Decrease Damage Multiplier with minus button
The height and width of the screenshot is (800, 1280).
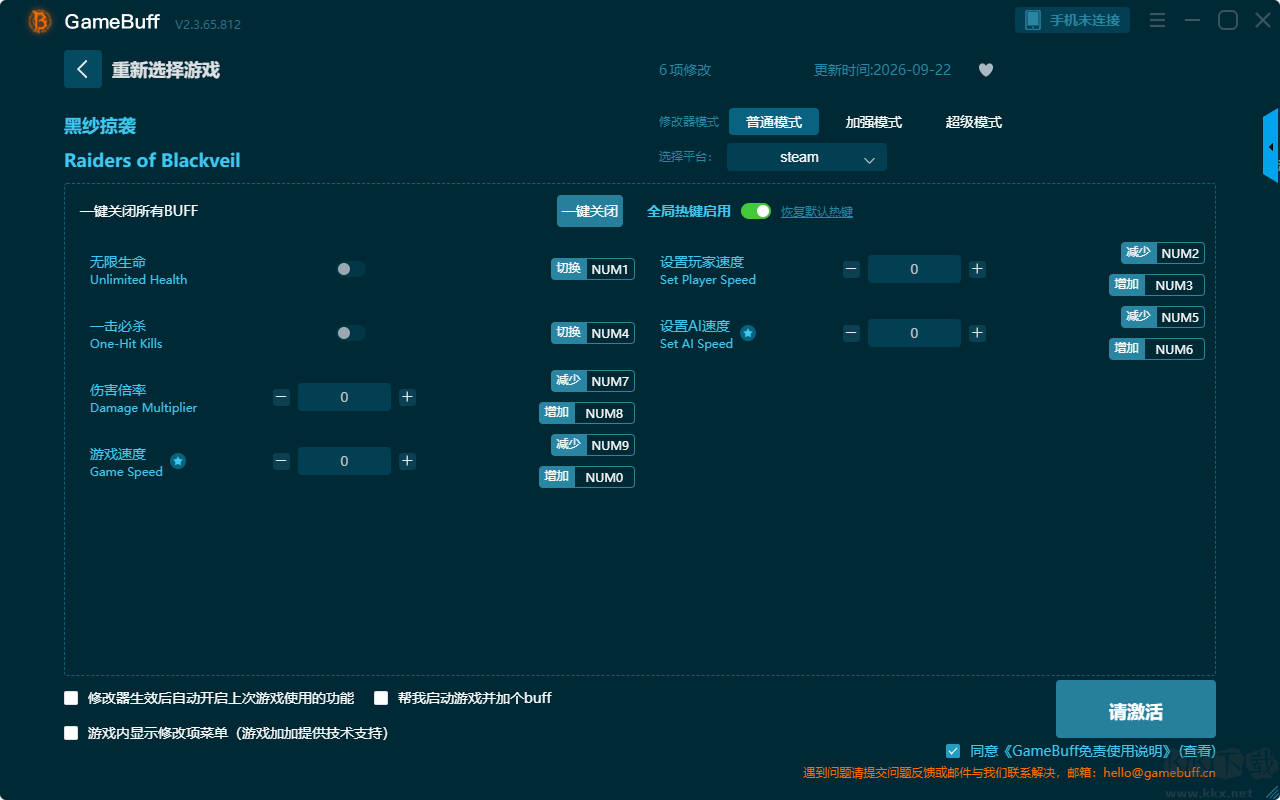(x=281, y=397)
